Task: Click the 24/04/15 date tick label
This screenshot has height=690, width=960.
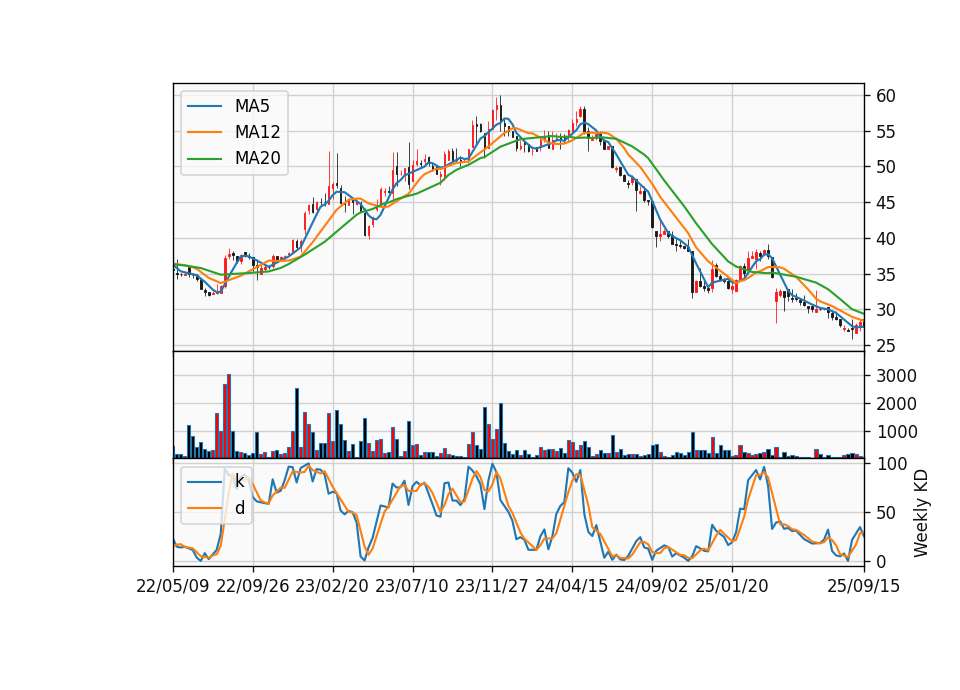Action: [x=572, y=586]
